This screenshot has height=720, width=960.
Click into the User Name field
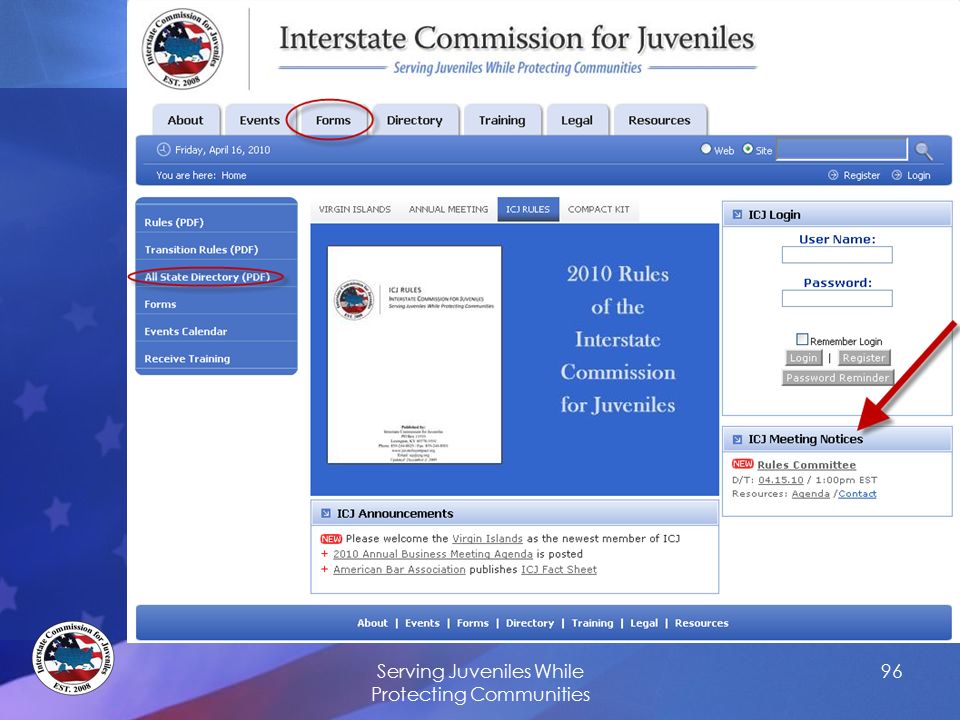coord(837,255)
